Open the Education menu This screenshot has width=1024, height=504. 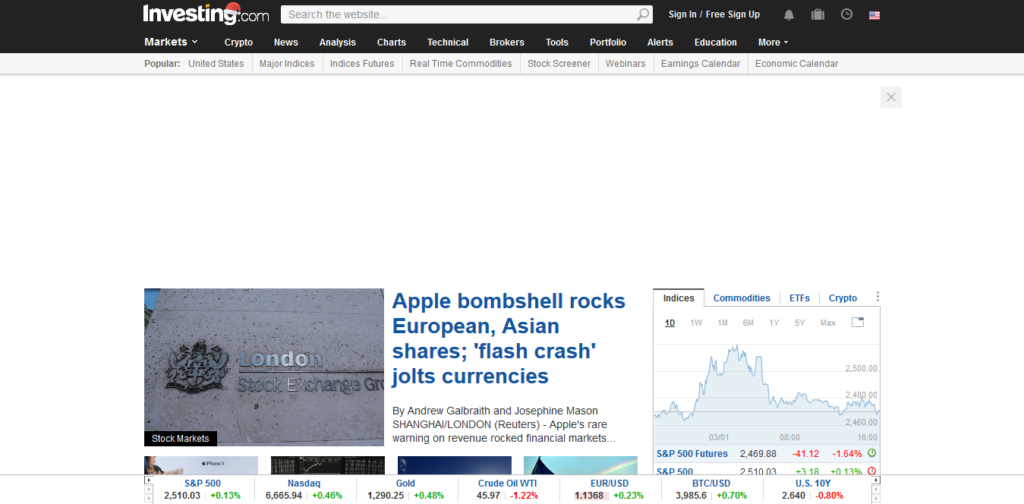[716, 42]
